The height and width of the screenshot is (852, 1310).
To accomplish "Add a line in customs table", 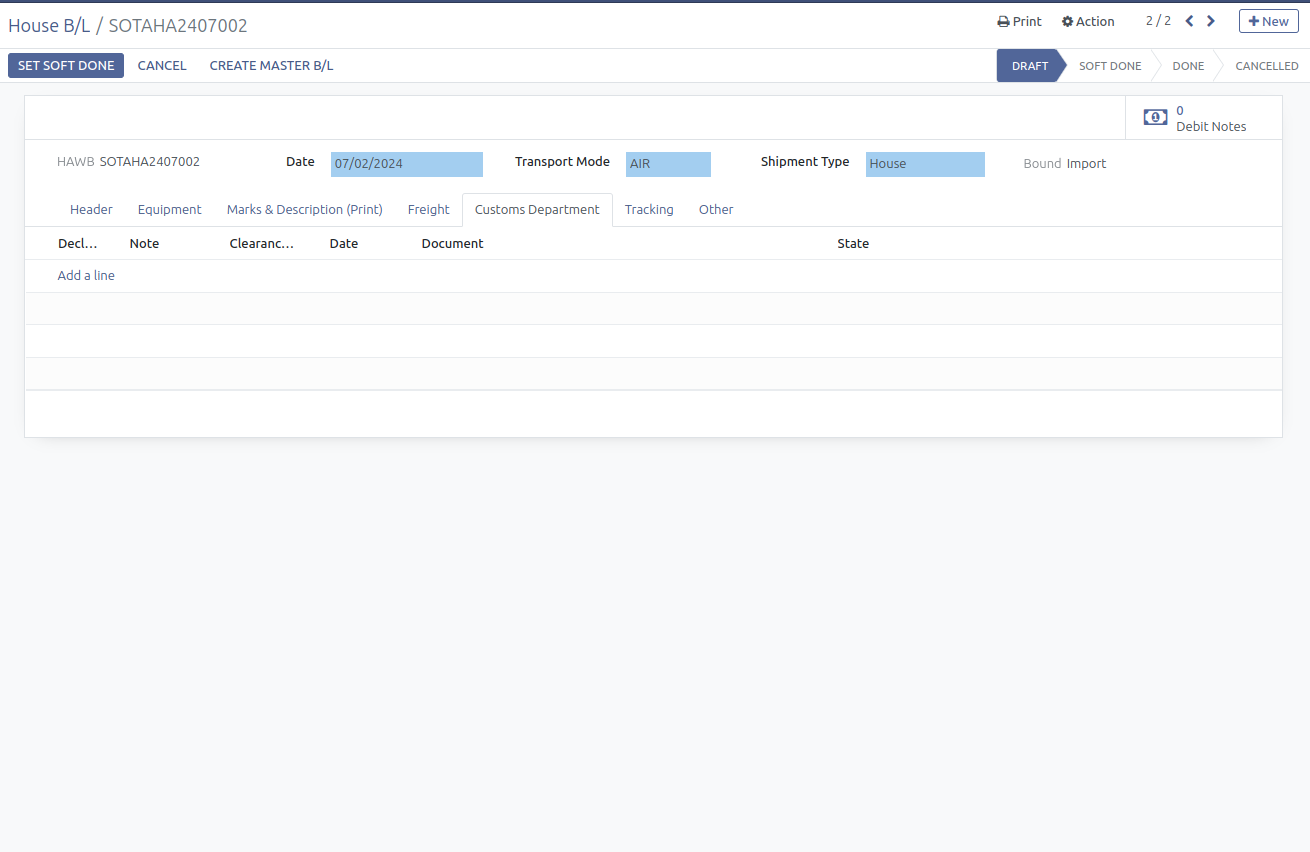I will (x=86, y=276).
